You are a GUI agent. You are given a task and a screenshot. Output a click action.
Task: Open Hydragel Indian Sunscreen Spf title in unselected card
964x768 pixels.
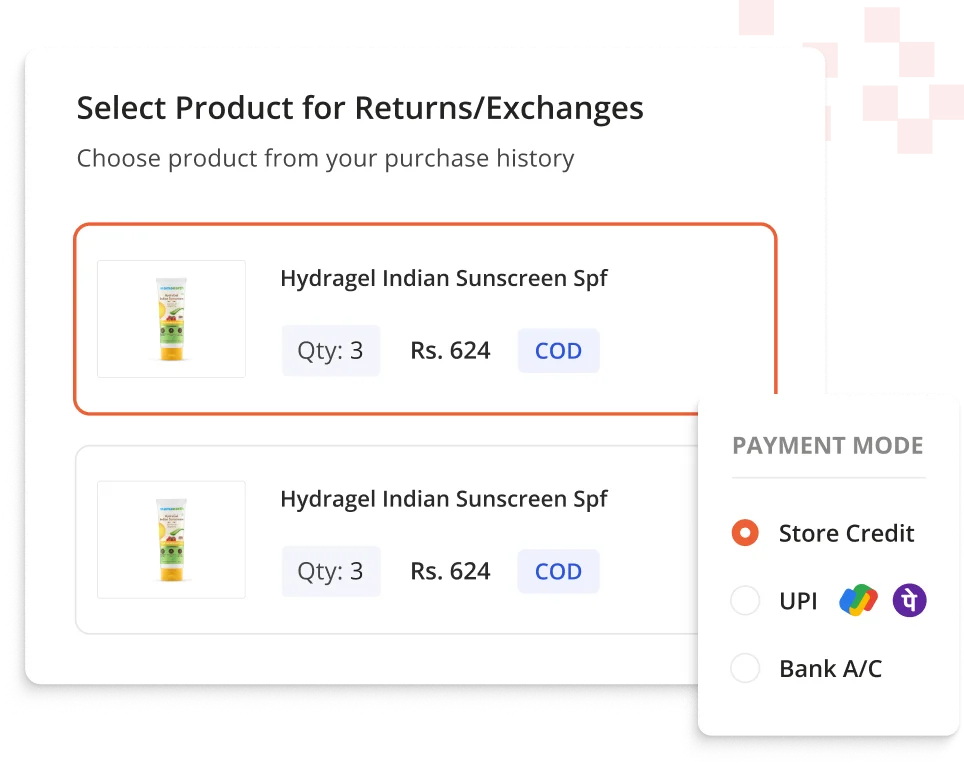(443, 499)
